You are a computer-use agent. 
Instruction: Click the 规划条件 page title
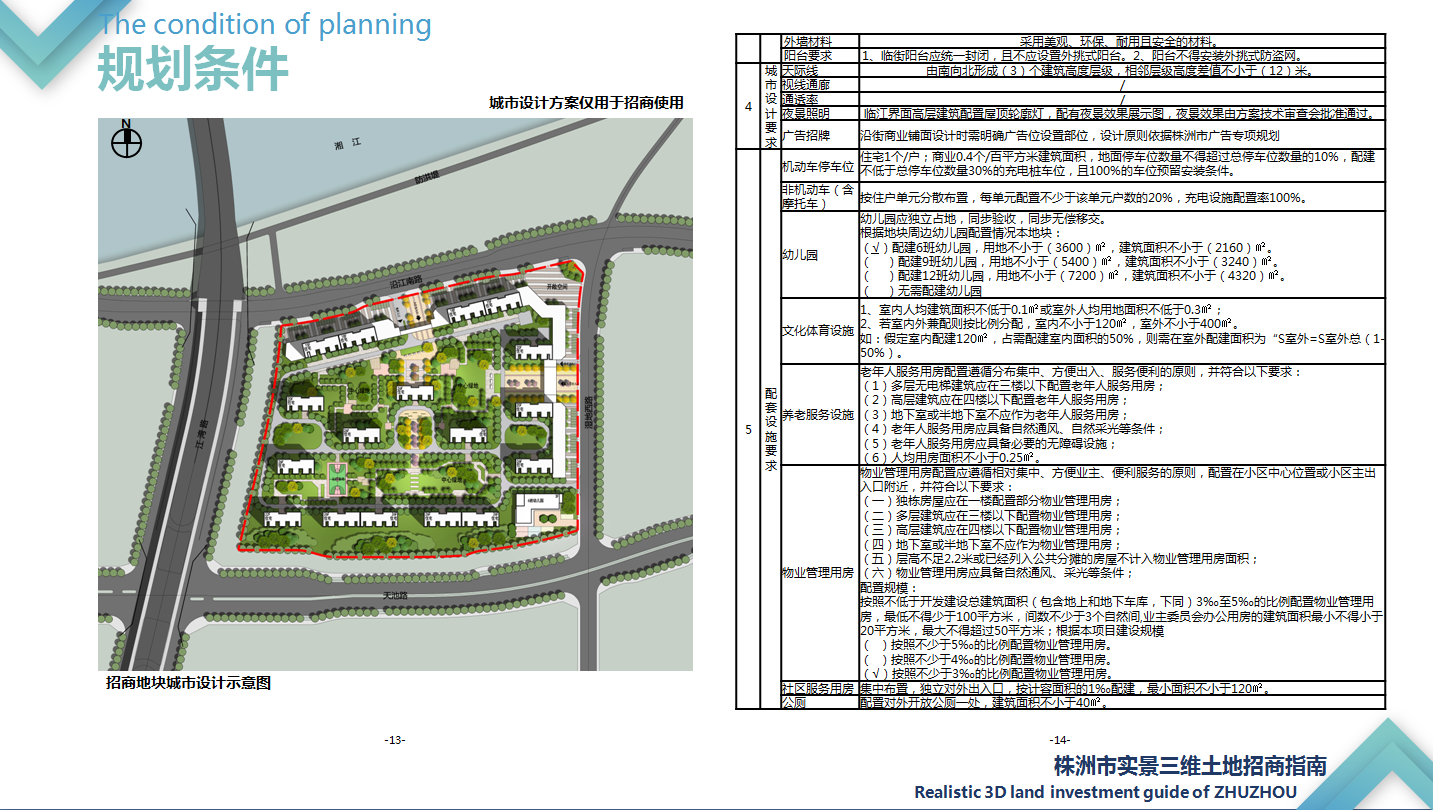192,69
